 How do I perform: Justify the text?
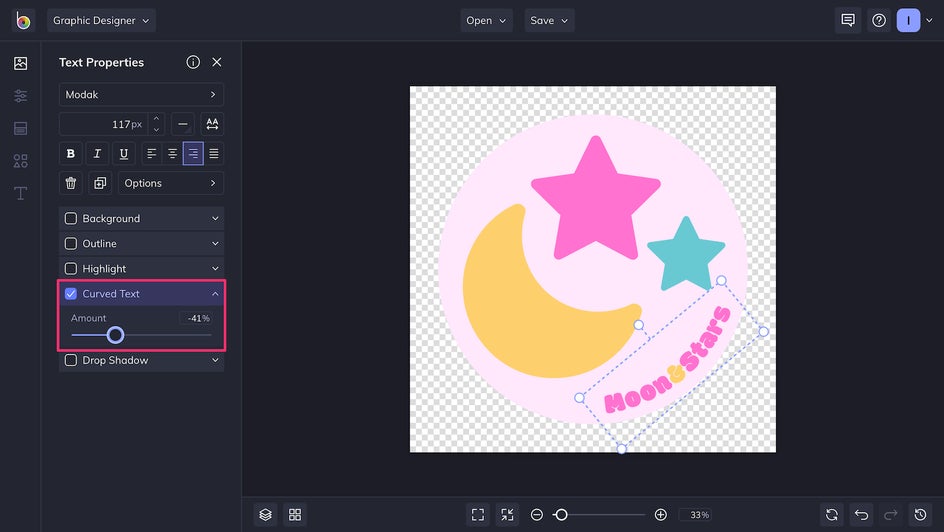[x=214, y=153]
